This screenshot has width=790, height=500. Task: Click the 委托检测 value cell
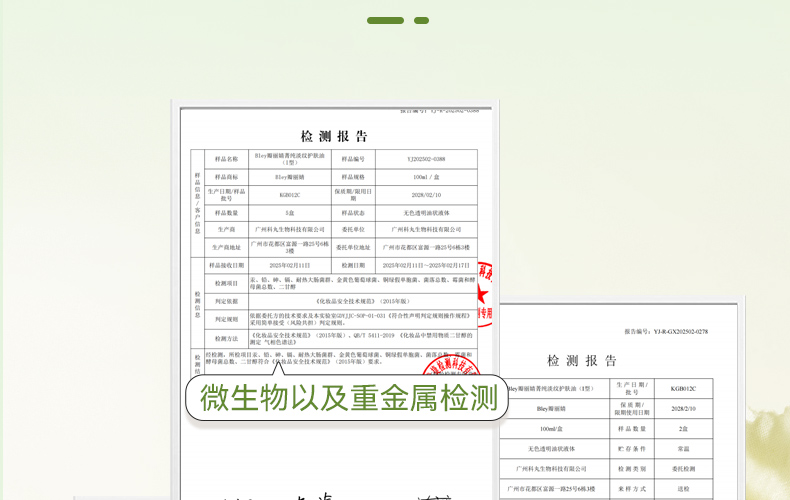pos(683,469)
